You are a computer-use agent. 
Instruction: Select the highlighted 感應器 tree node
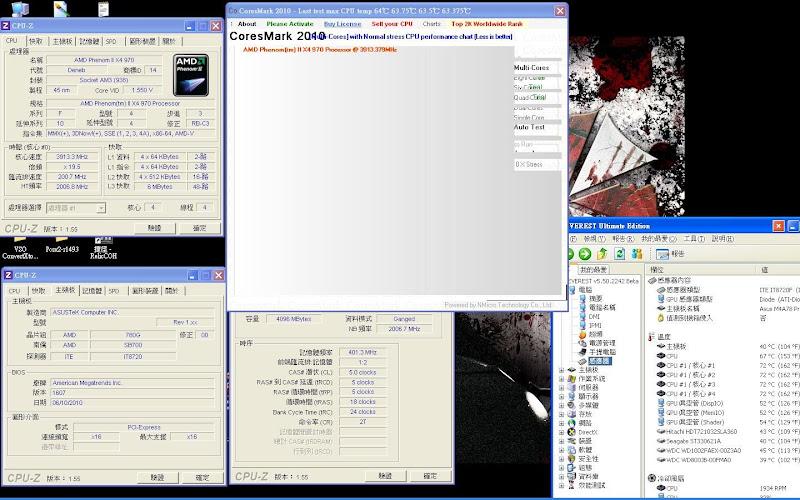[x=599, y=361]
